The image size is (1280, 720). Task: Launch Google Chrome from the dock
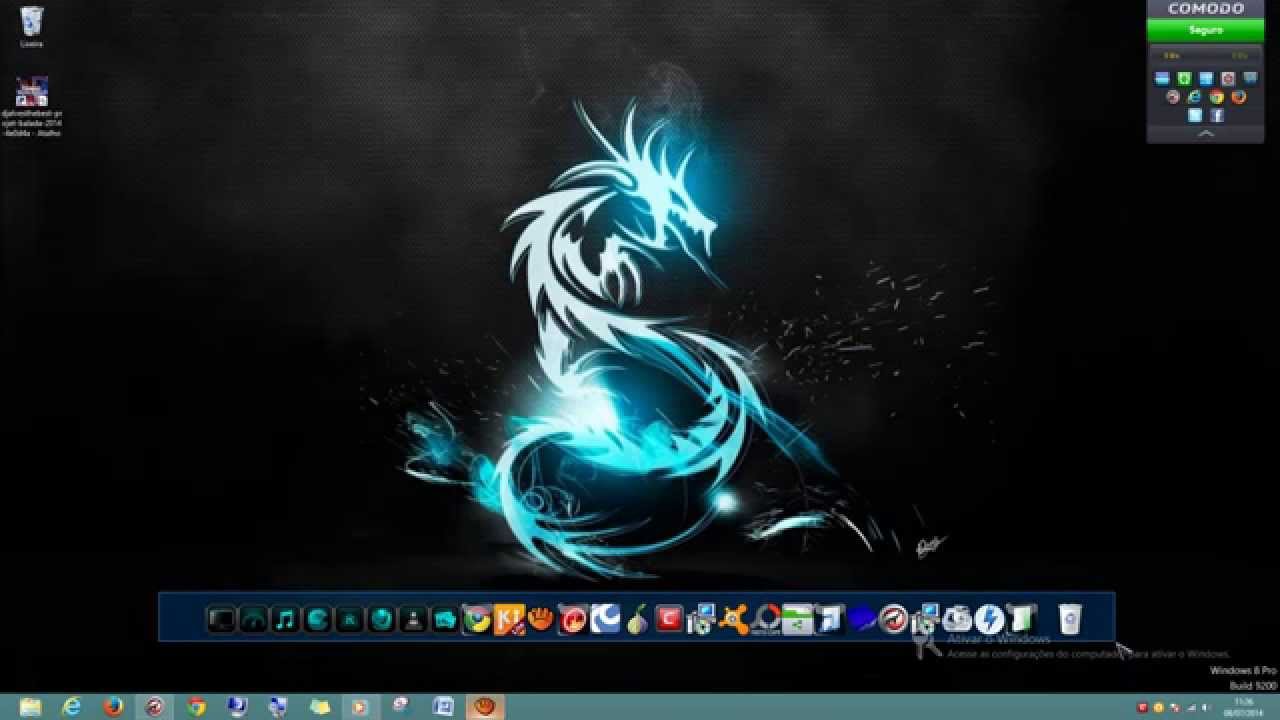click(x=477, y=620)
